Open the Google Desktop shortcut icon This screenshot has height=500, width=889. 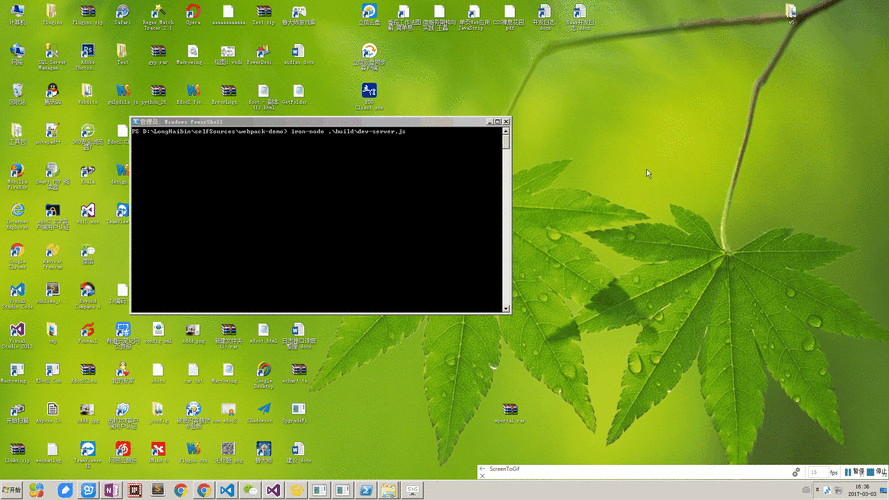click(263, 371)
